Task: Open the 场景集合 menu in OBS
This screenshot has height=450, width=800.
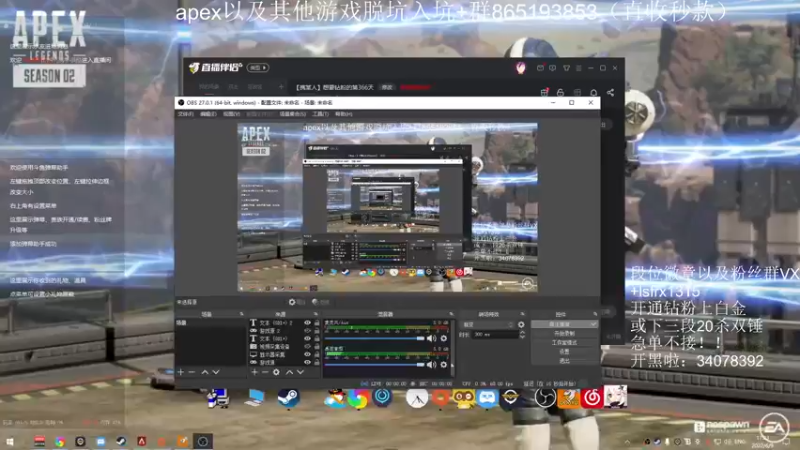Action: 293,114
